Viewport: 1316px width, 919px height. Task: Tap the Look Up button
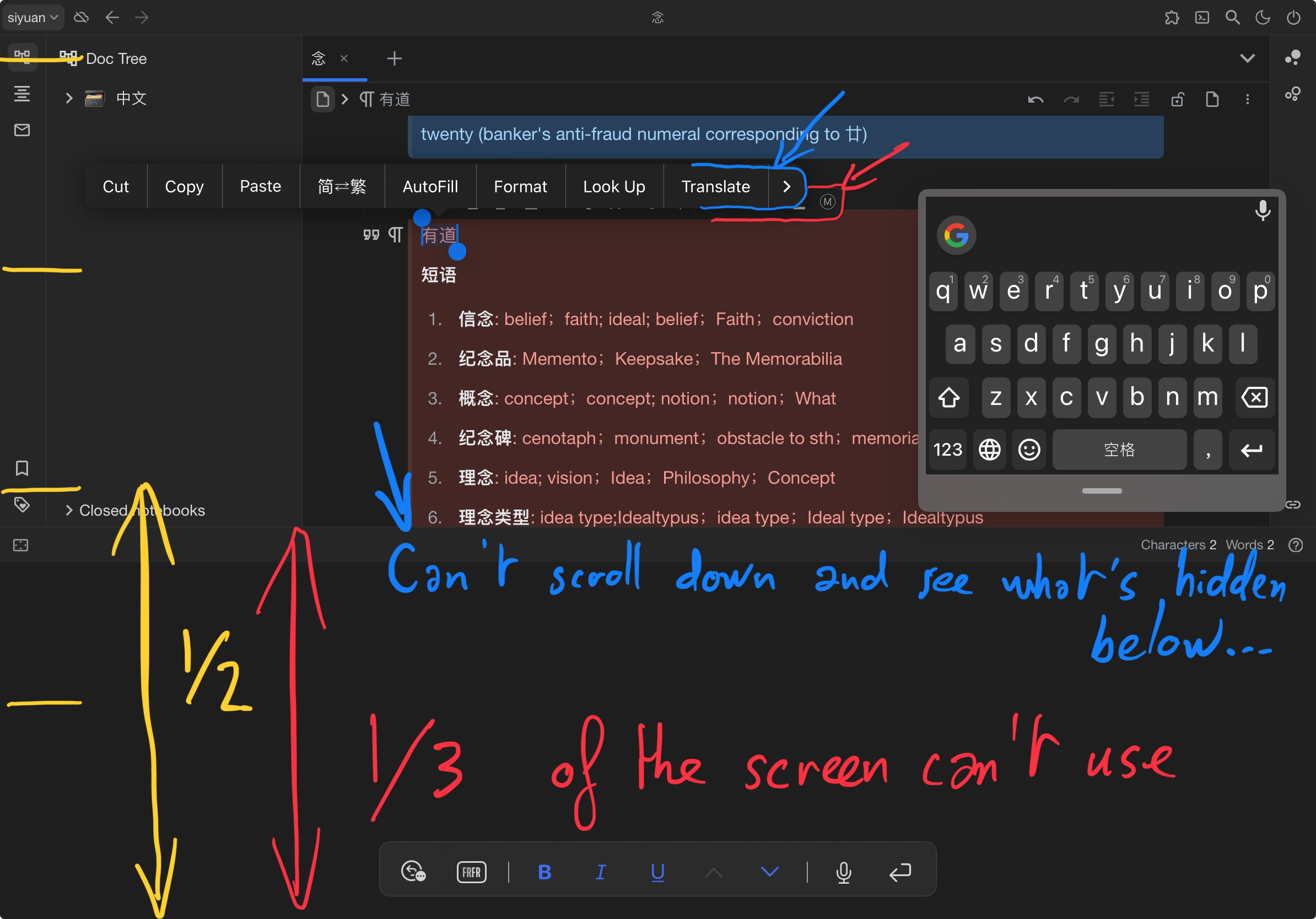click(x=614, y=186)
